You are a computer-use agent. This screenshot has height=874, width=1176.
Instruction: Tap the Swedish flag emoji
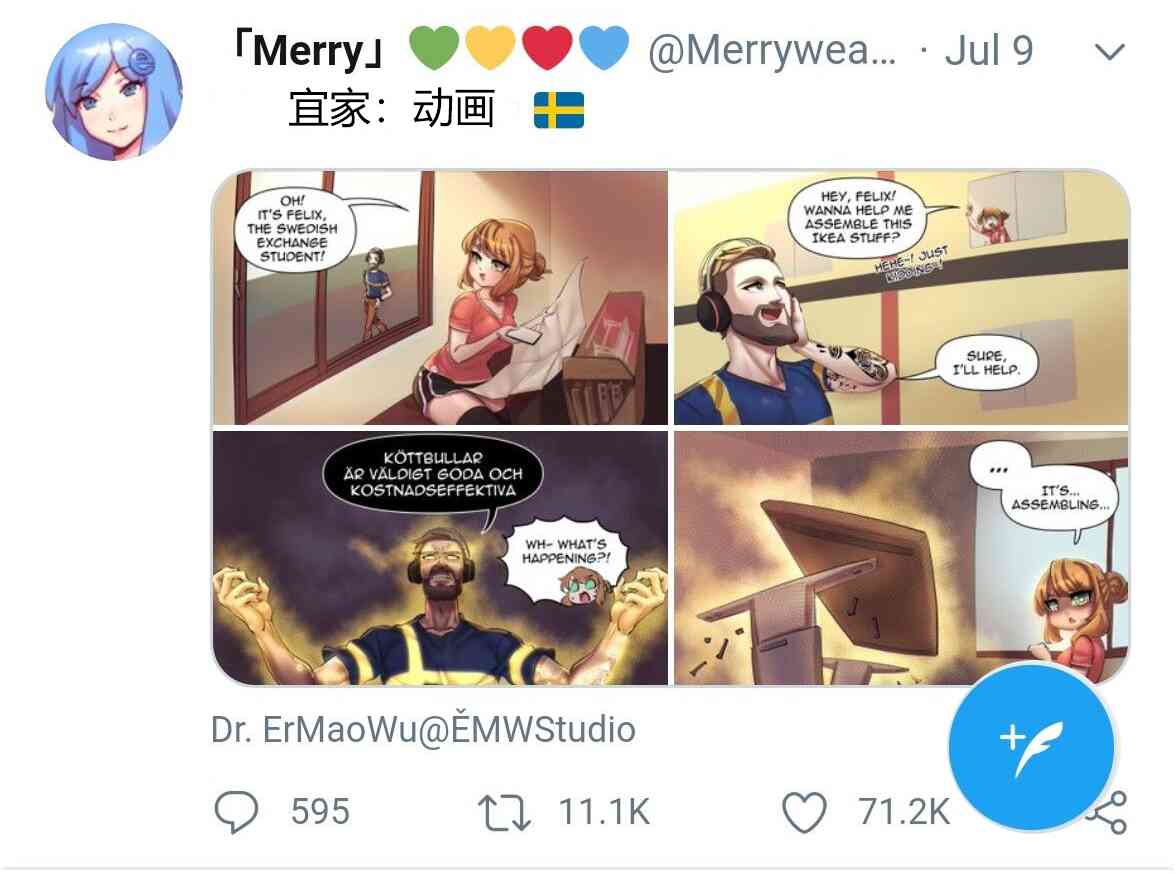[558, 110]
